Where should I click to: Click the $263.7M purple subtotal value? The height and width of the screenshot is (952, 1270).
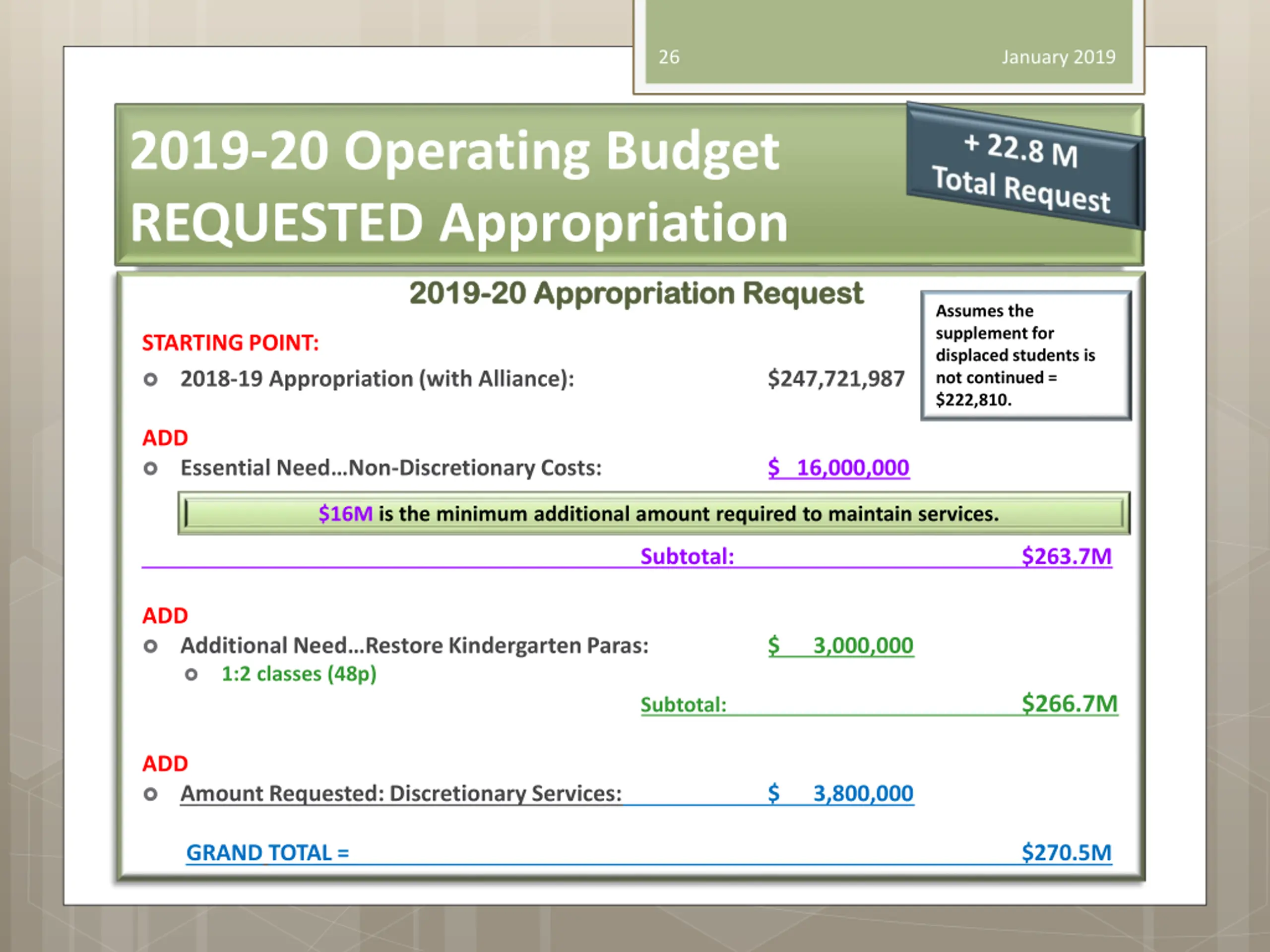(1066, 556)
